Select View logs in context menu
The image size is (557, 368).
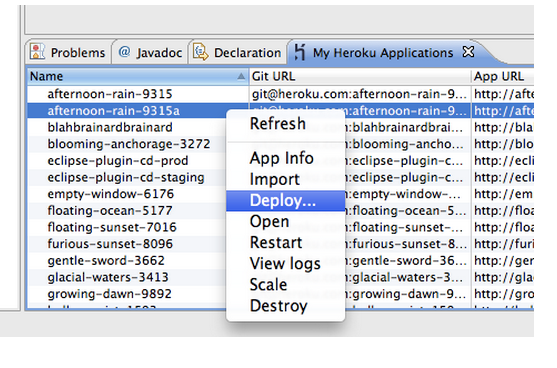(x=285, y=264)
